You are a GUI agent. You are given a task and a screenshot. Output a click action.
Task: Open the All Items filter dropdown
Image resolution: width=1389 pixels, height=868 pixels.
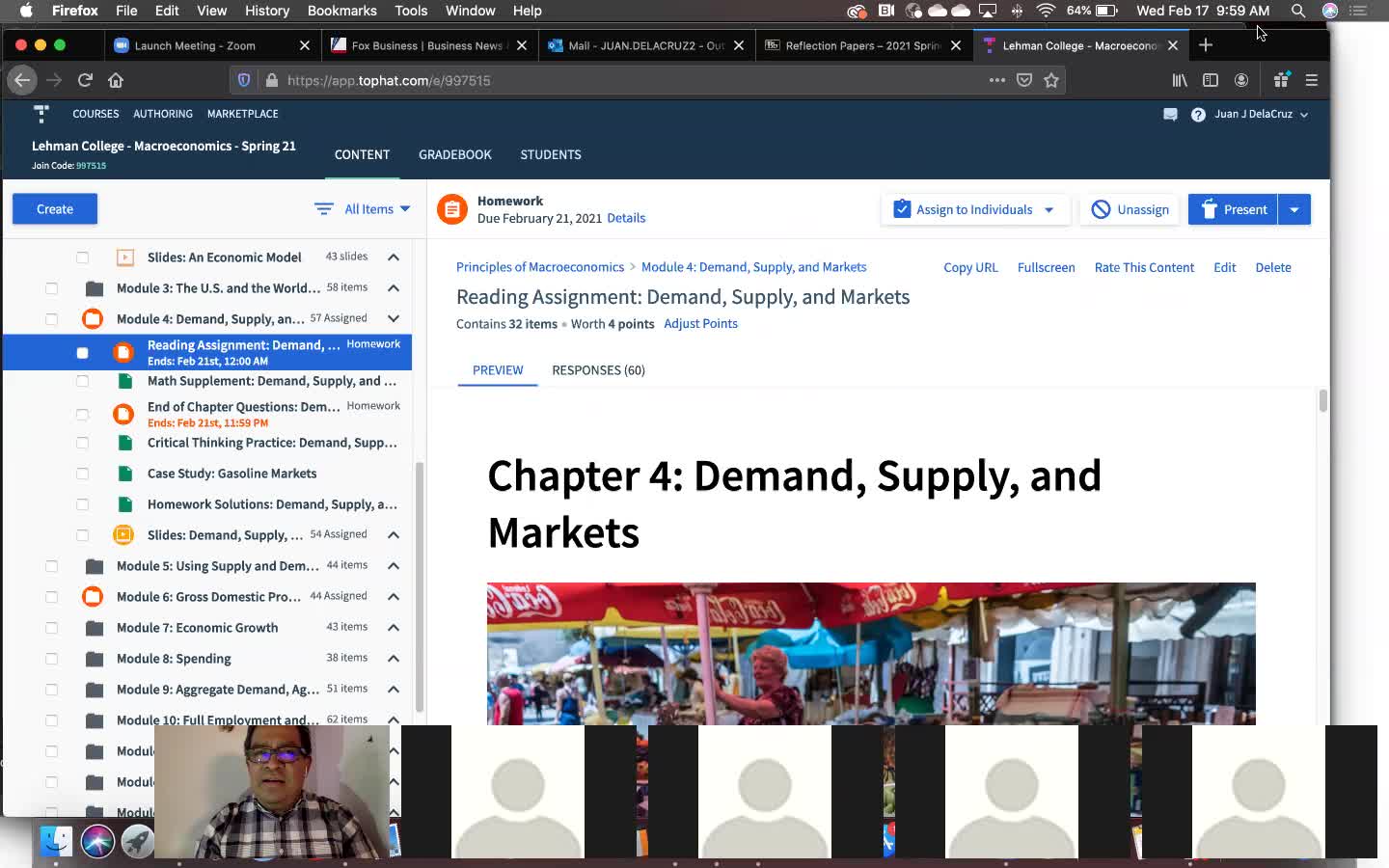[363, 209]
